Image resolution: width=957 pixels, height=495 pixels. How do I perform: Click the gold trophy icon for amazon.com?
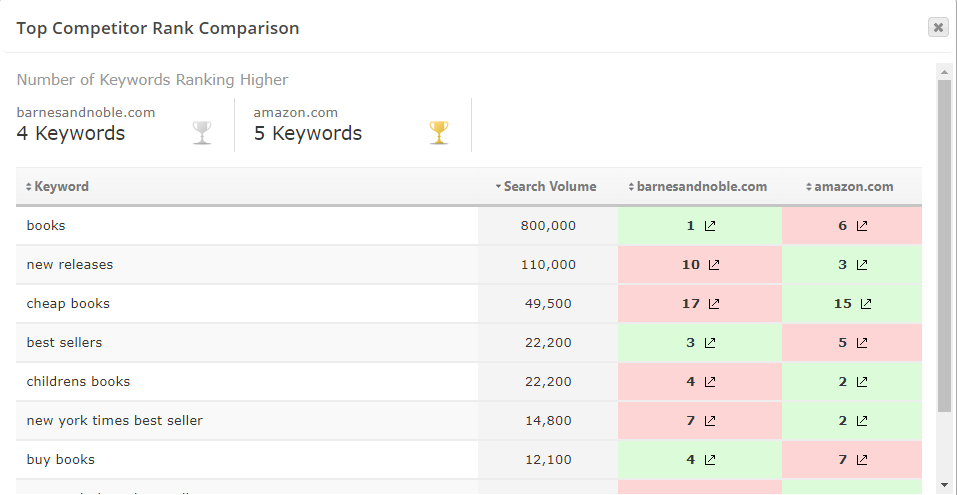pos(439,132)
